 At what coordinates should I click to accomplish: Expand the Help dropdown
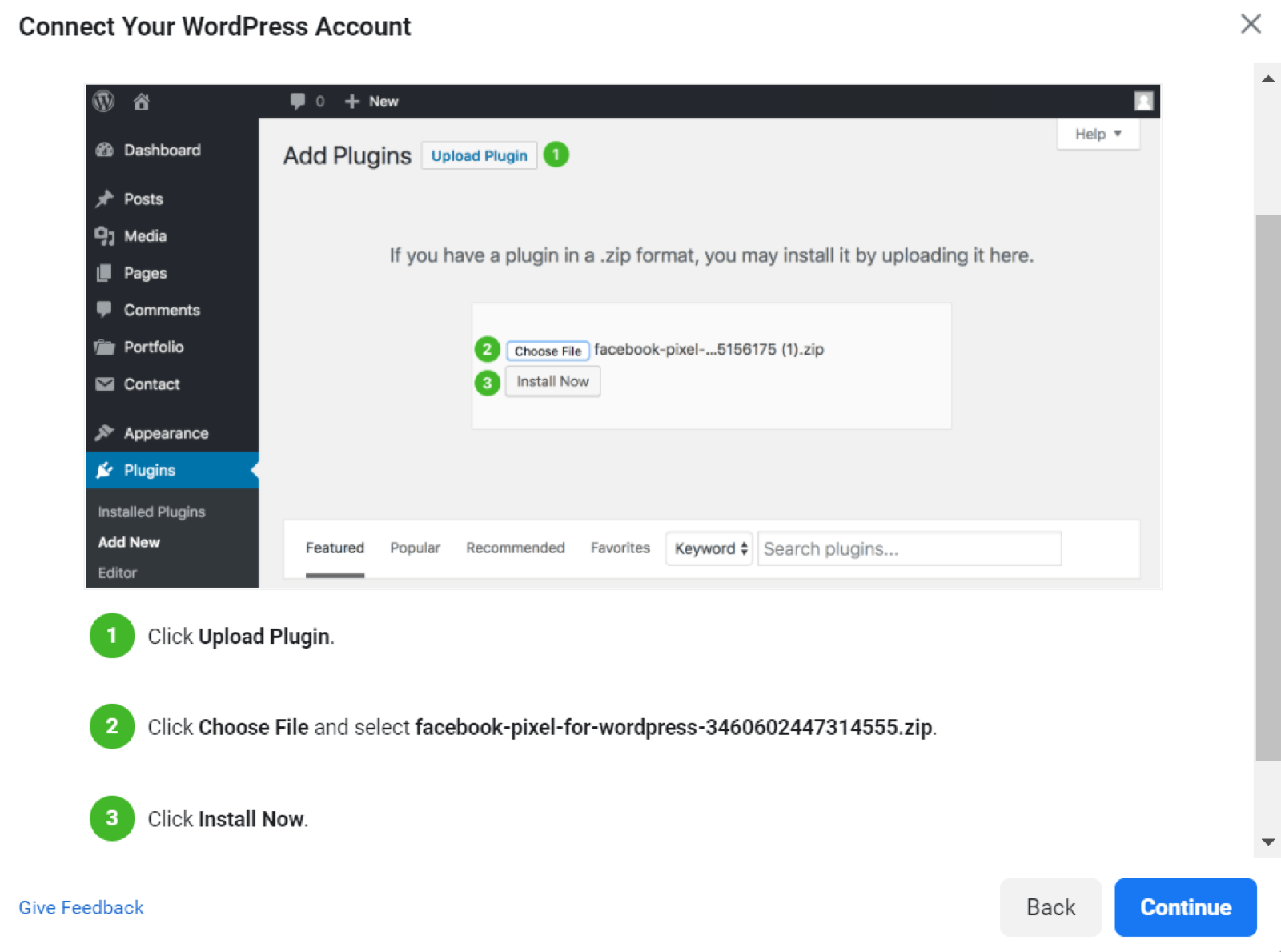pyautogui.click(x=1098, y=135)
